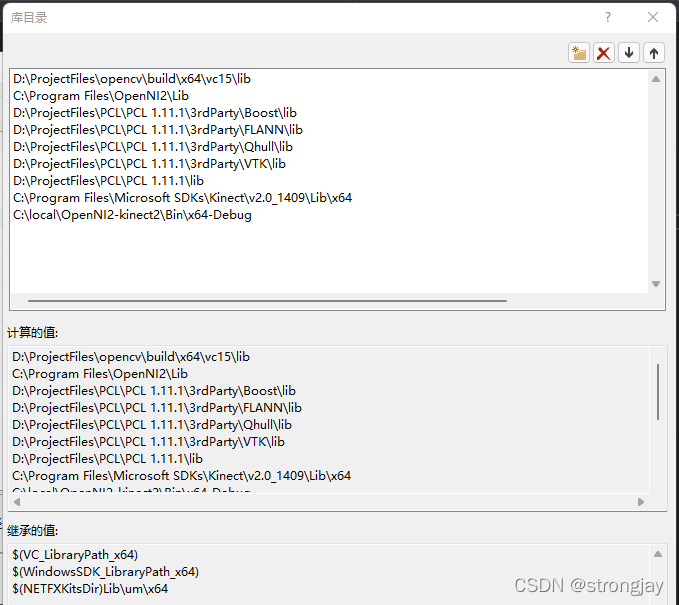Select the 3rdParty\FLANN\lib entry in edit list
Image resolution: width=679 pixels, height=605 pixels.
coord(158,129)
